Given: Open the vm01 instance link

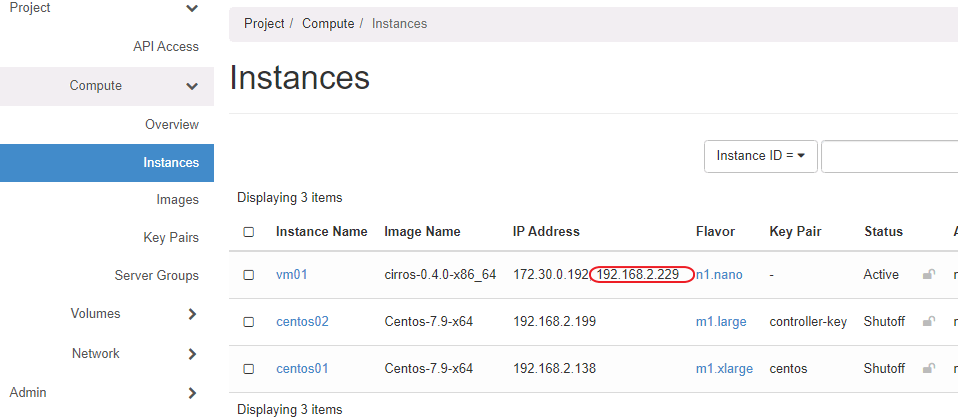Looking at the screenshot, I should pos(291,275).
